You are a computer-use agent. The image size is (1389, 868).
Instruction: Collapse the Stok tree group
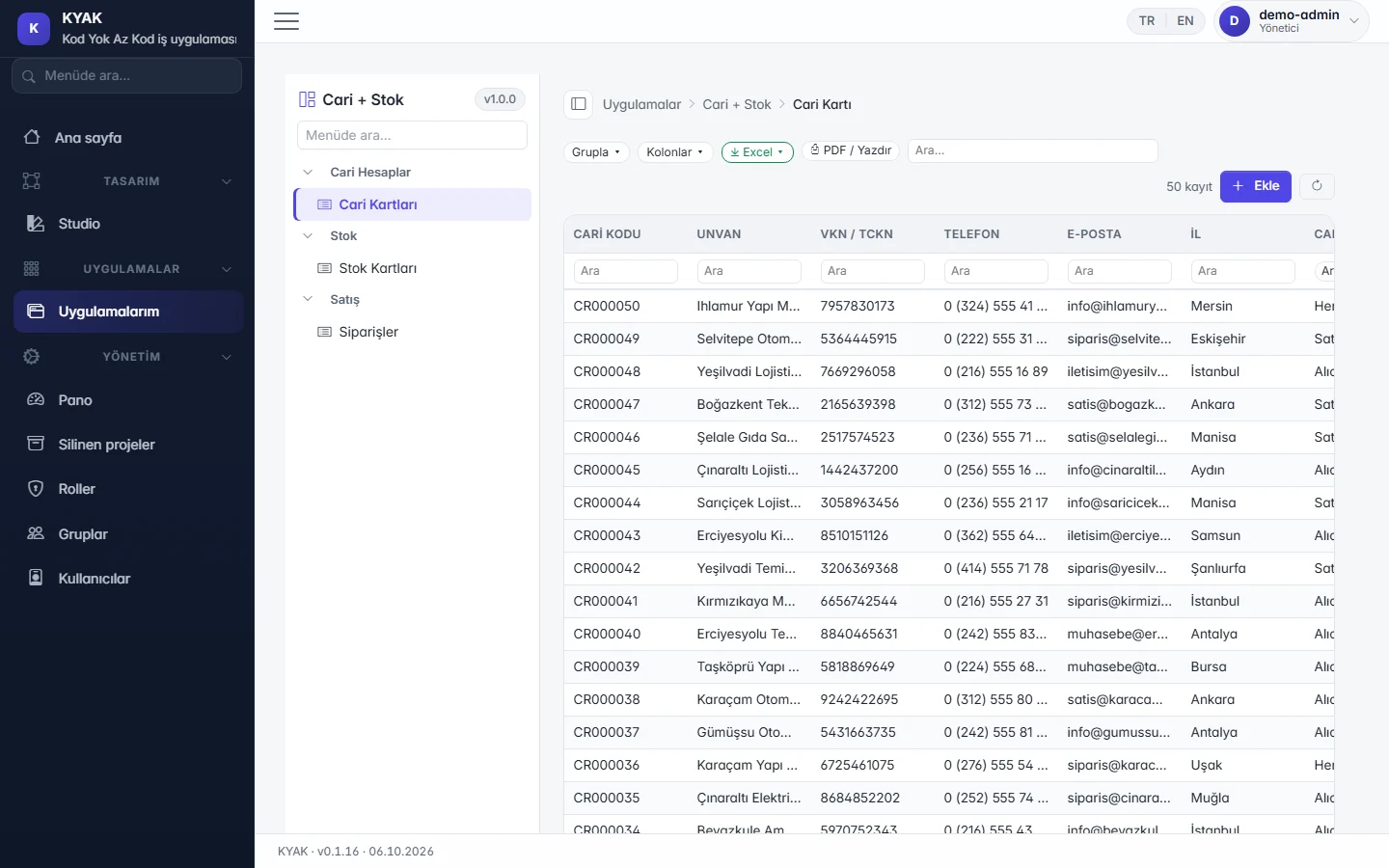tap(308, 235)
